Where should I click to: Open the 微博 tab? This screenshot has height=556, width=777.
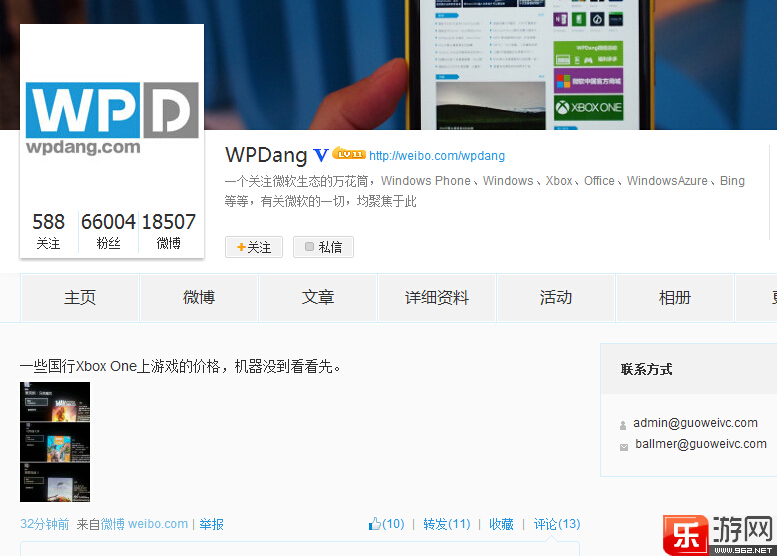click(x=199, y=298)
